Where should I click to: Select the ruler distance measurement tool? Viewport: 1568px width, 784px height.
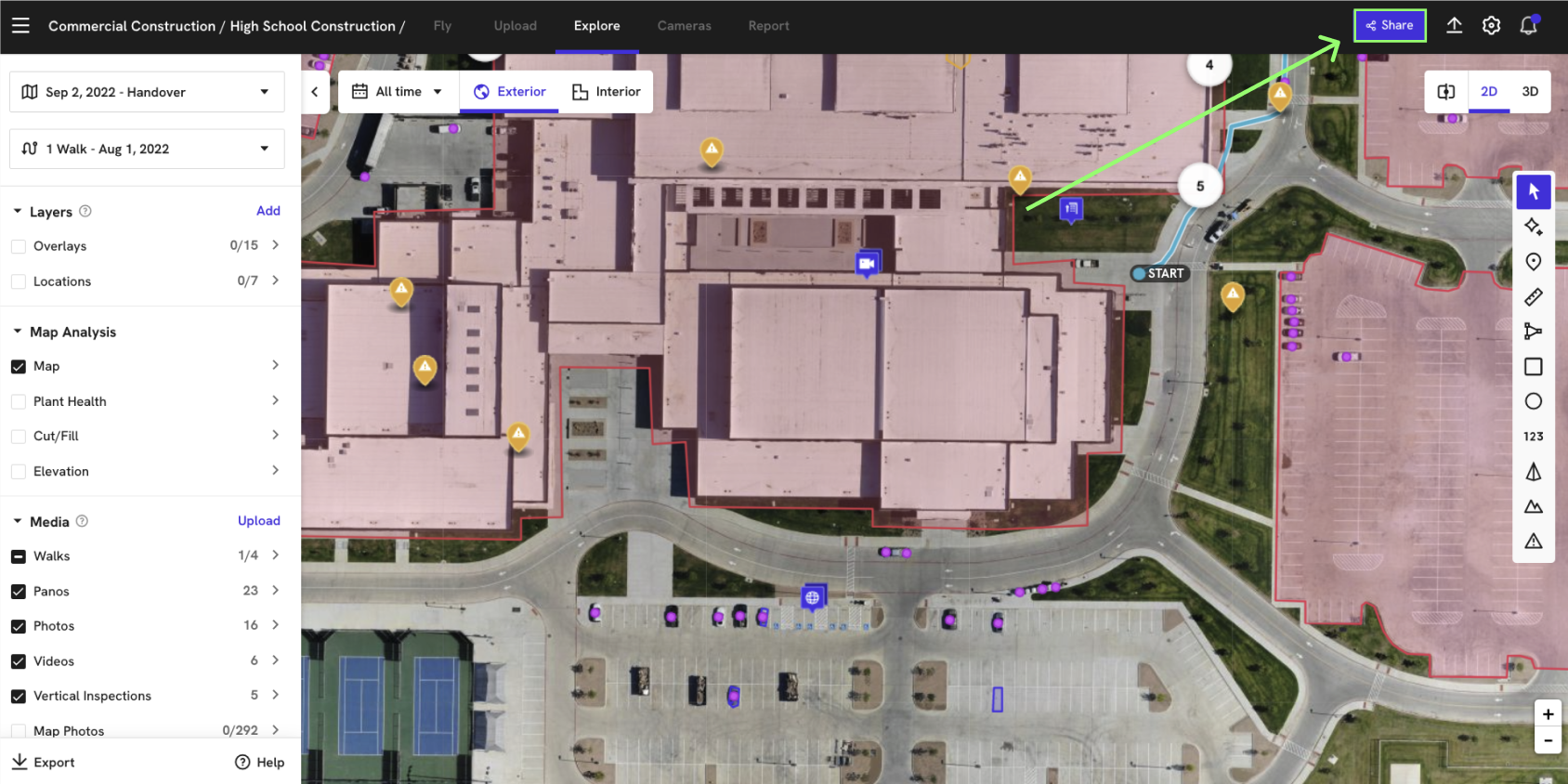(x=1533, y=297)
